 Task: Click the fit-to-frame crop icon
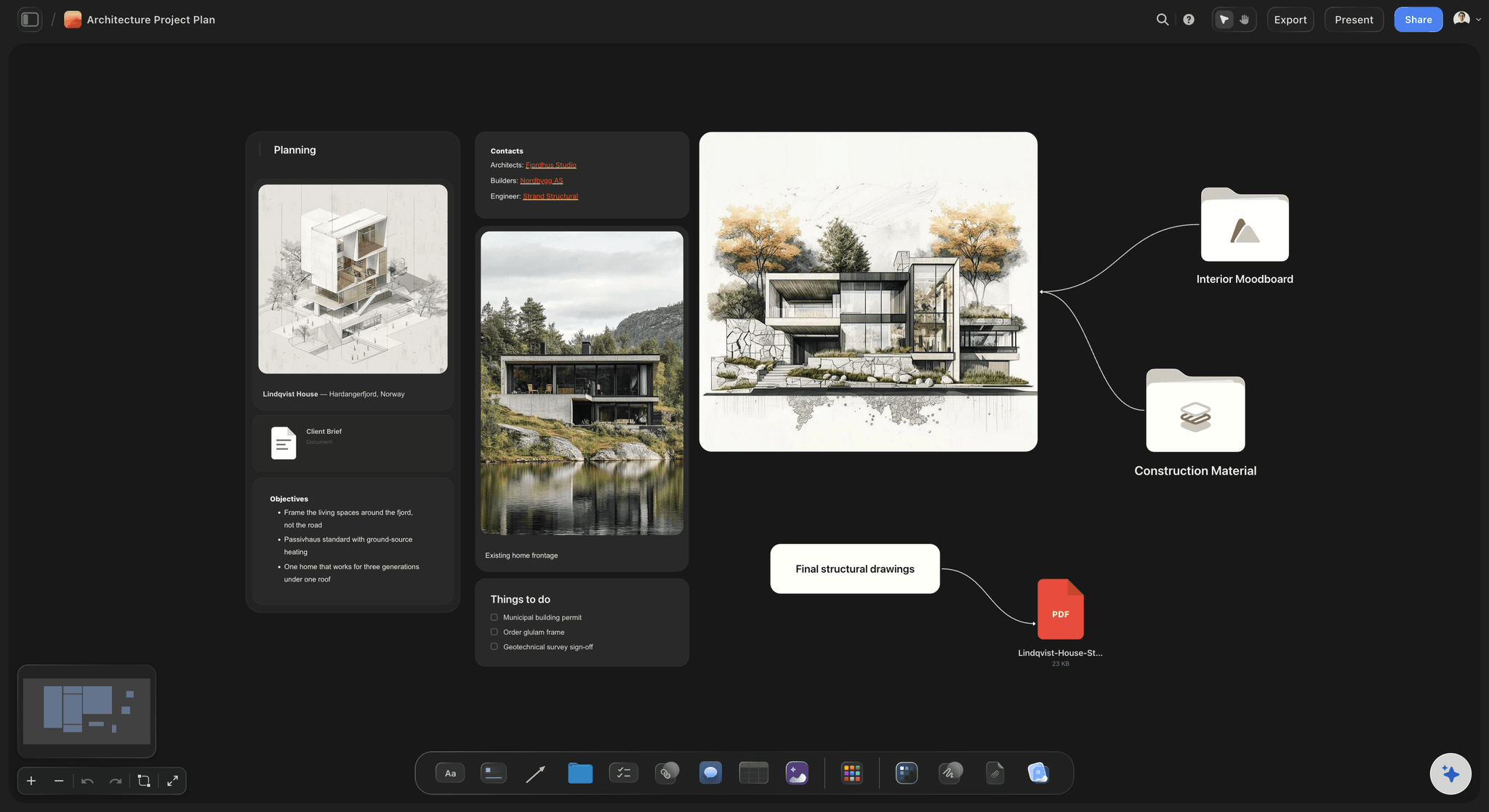(144, 781)
